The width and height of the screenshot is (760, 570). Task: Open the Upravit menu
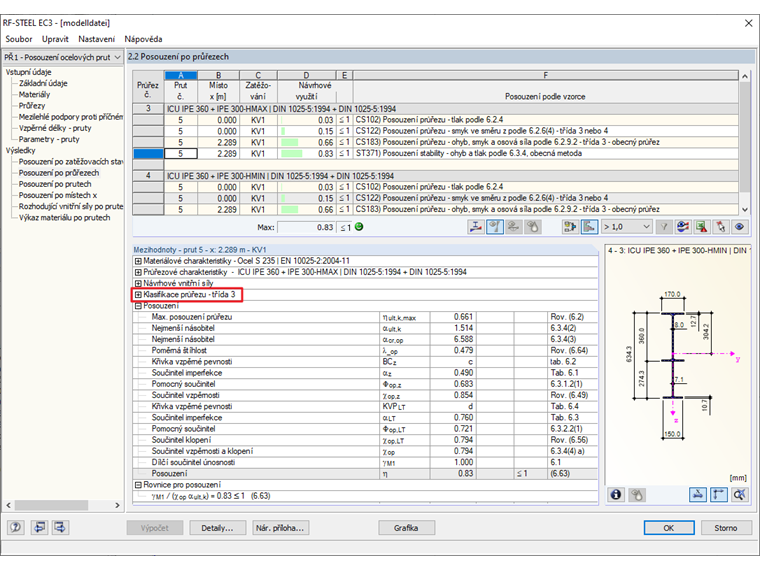pos(55,39)
